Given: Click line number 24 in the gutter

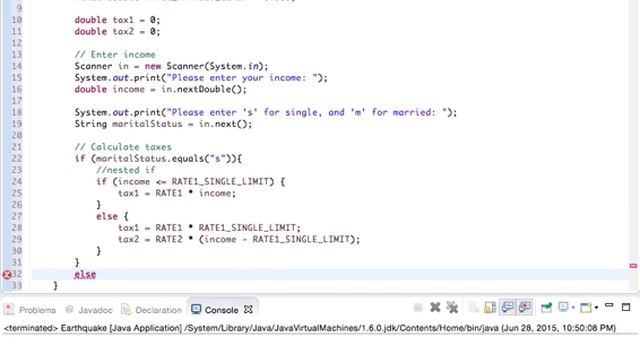Looking at the screenshot, I should click(17, 182).
